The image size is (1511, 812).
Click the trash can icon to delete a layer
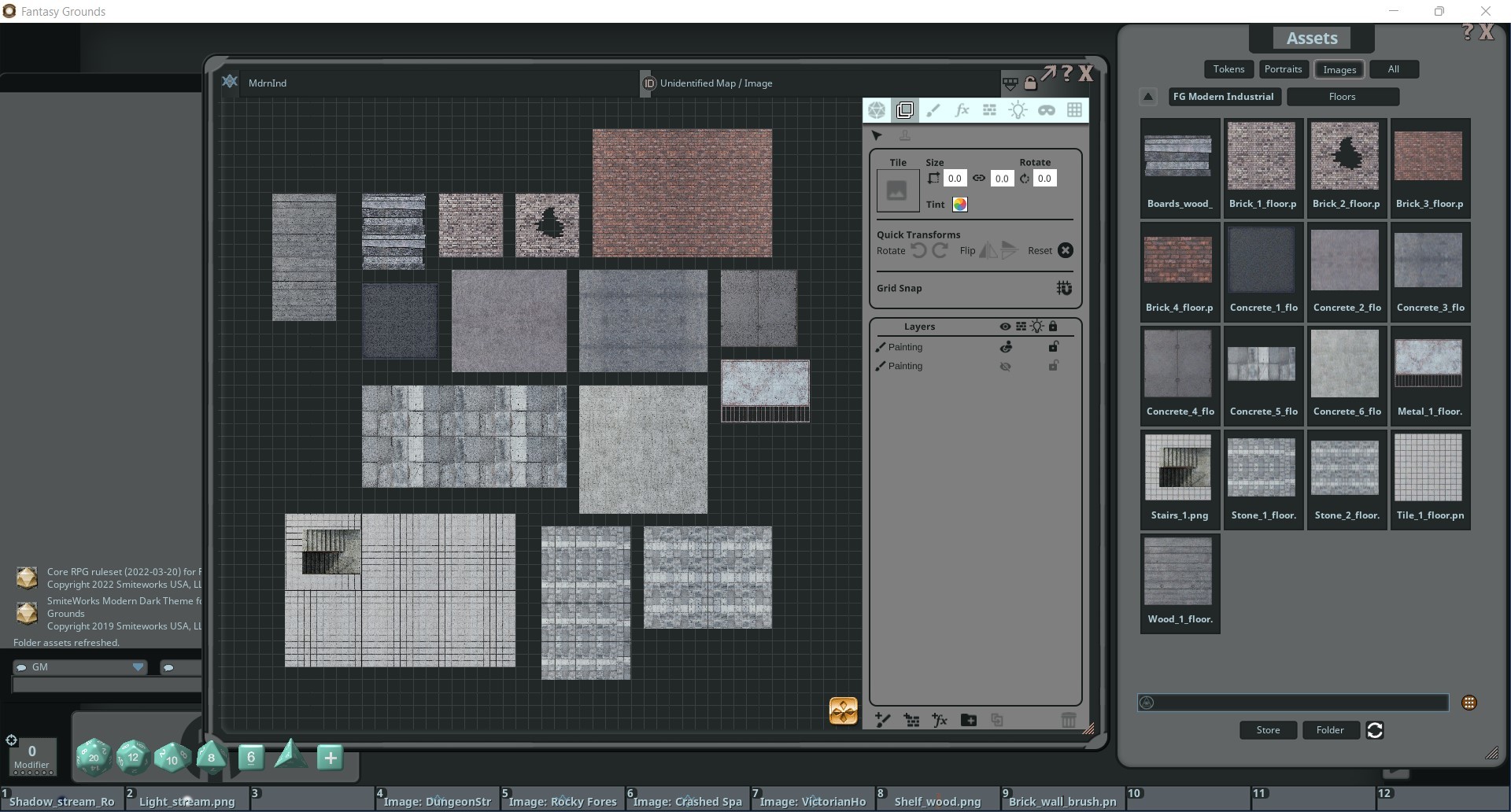pos(1068,720)
